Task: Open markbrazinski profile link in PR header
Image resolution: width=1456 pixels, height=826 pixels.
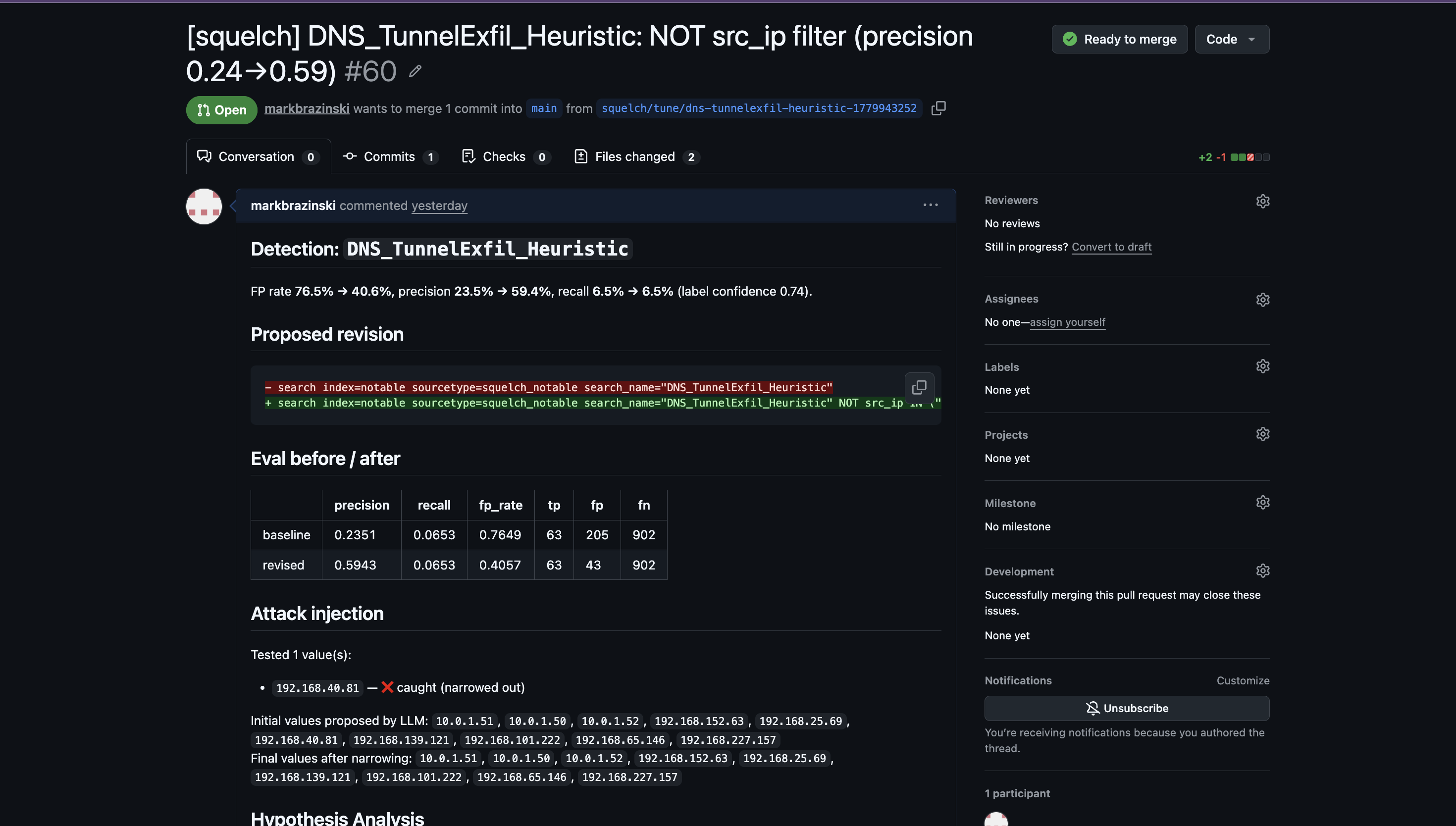Action: 307,108
